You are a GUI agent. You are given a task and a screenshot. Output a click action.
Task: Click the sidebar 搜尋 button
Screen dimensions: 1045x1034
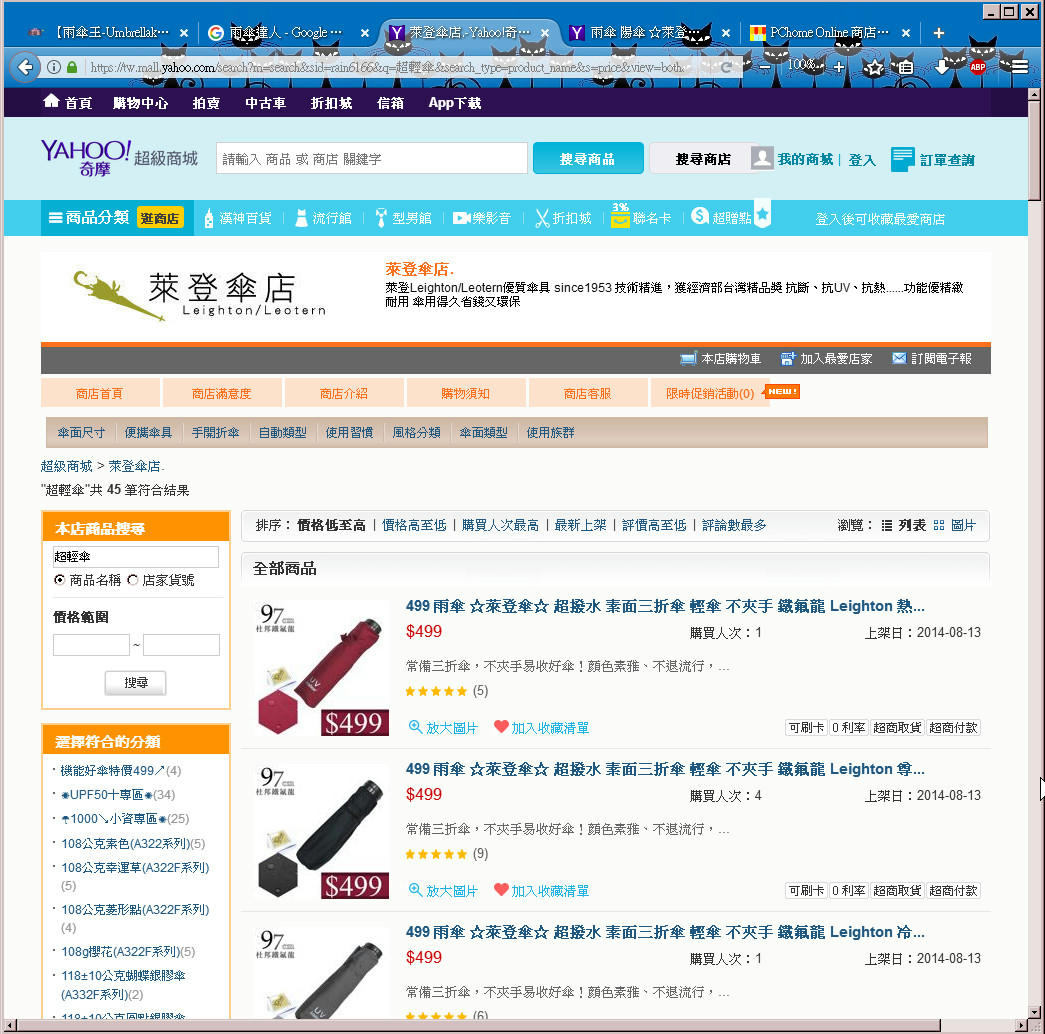pos(135,683)
